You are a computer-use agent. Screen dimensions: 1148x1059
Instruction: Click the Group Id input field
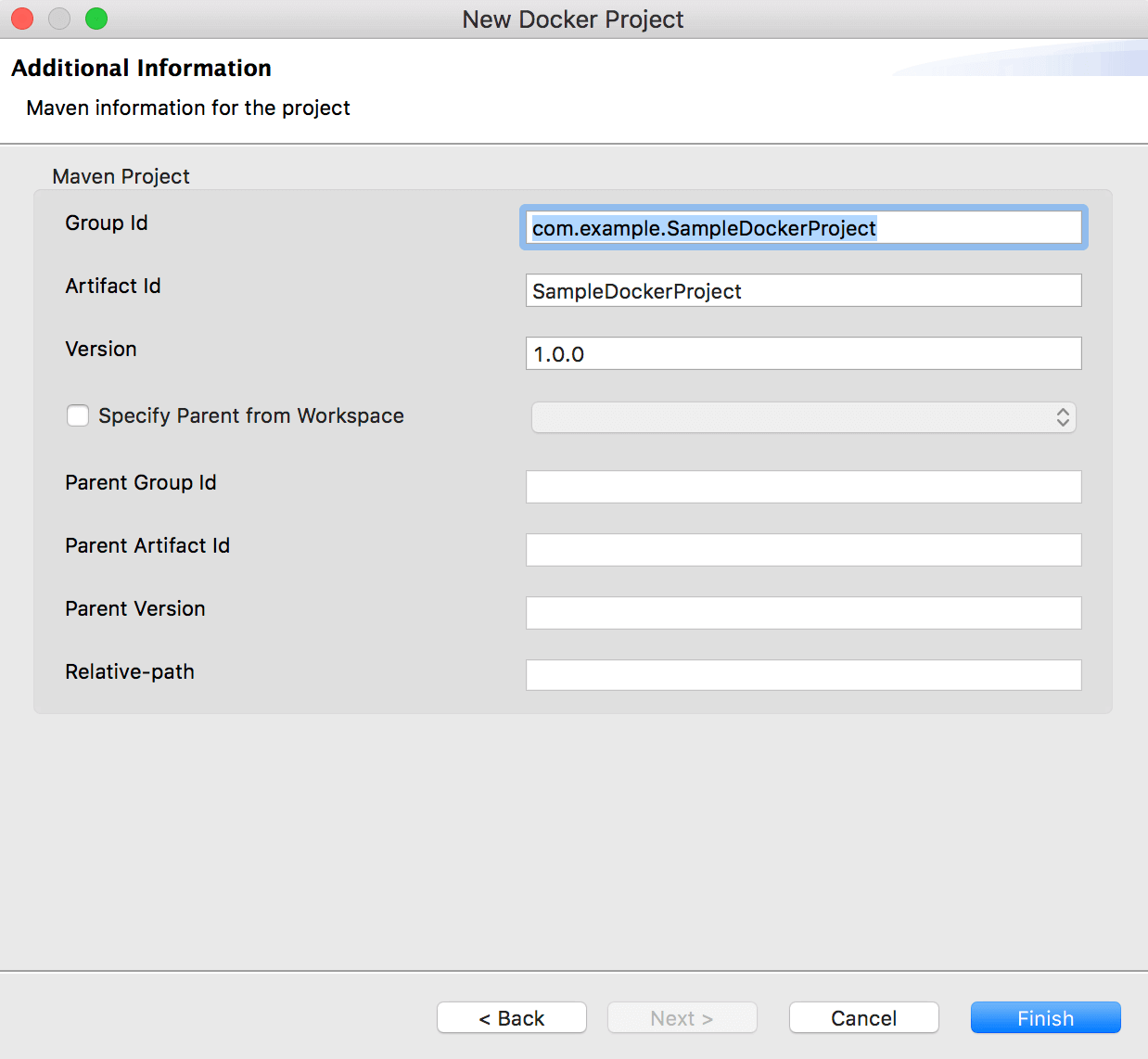click(803, 228)
